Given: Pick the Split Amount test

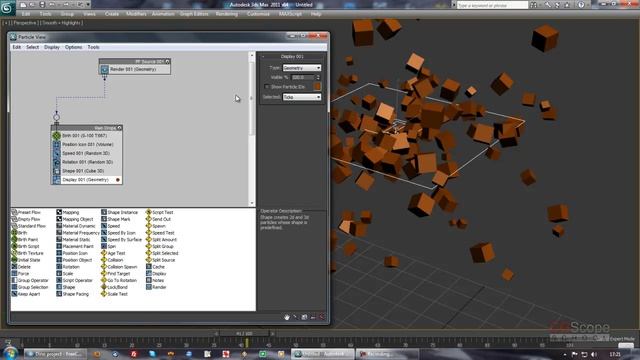Looking at the screenshot, I should coord(162,240).
